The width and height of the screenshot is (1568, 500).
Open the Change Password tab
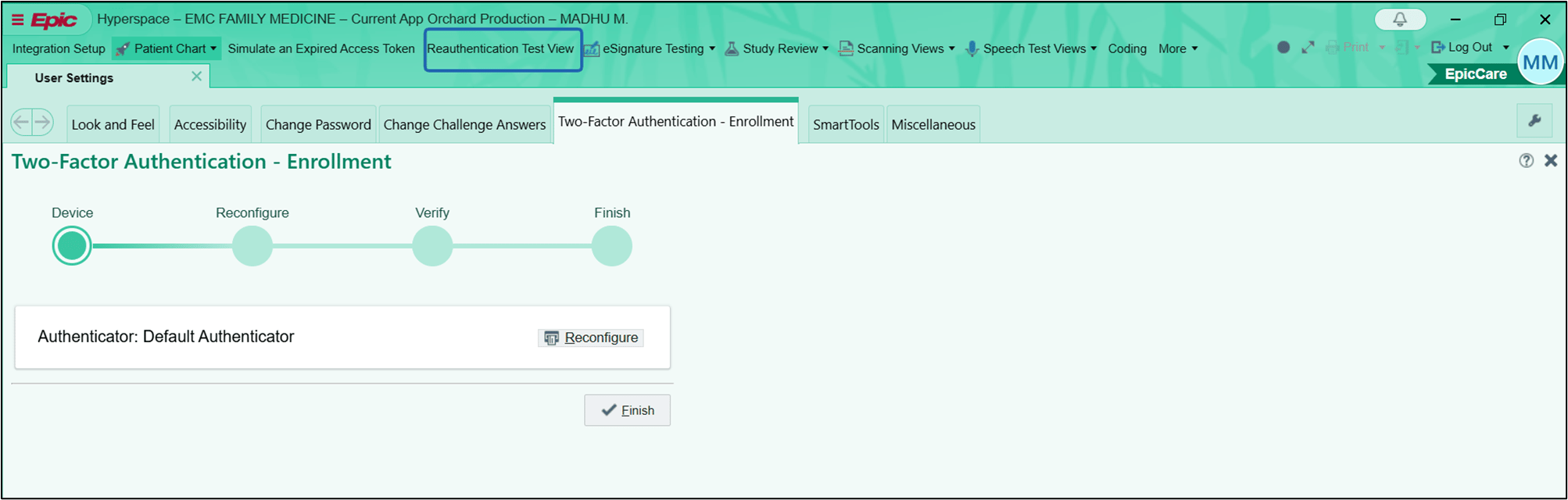(x=318, y=124)
